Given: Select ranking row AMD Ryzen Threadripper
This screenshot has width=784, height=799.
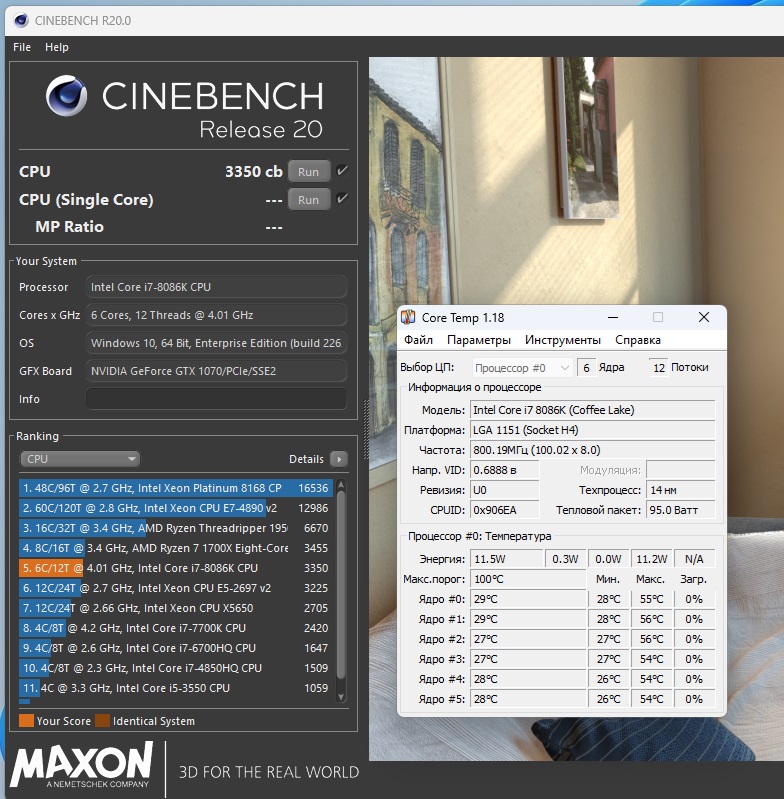Looking at the screenshot, I should [x=176, y=528].
